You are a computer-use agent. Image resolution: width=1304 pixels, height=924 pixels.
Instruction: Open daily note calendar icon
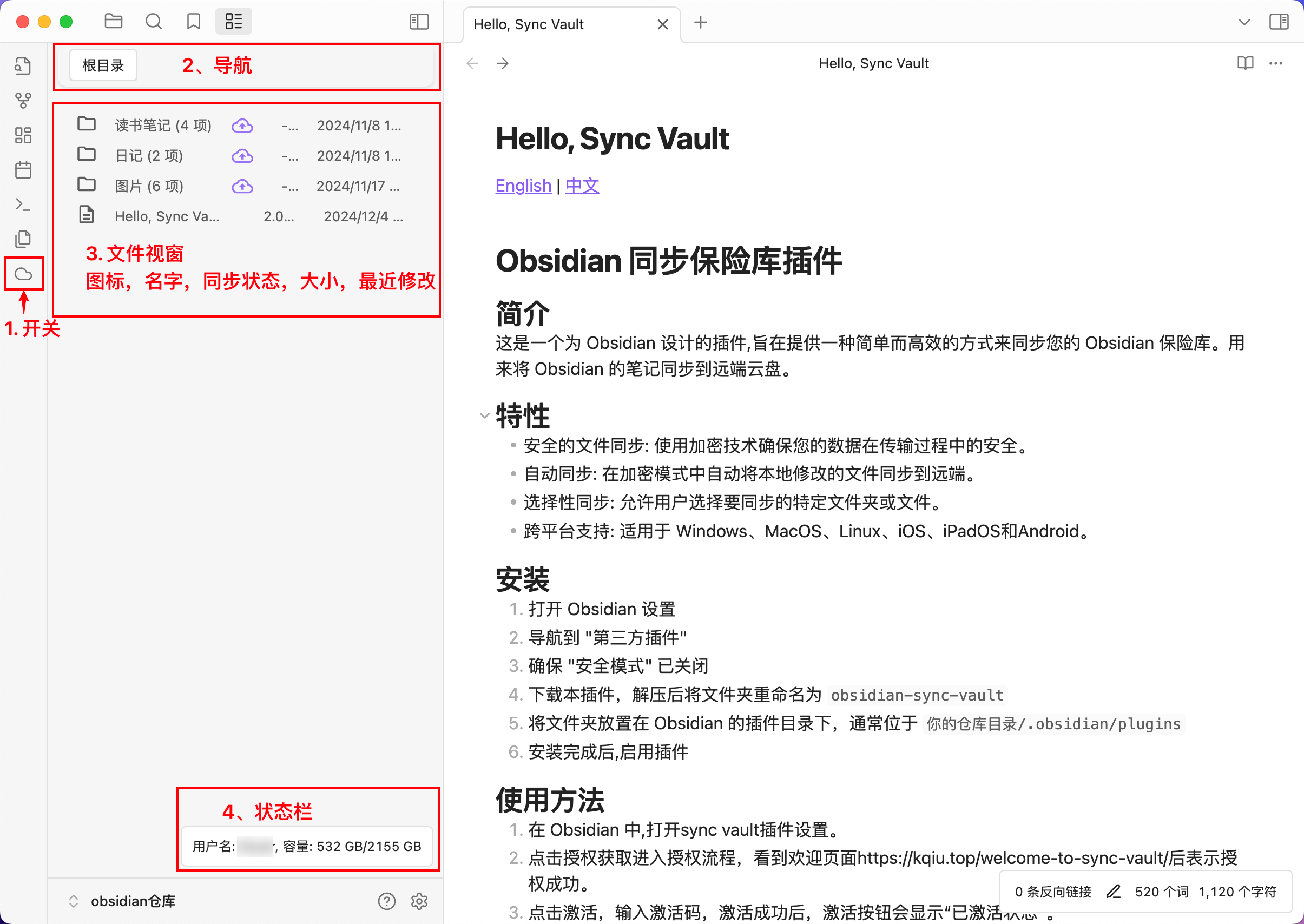click(23, 169)
